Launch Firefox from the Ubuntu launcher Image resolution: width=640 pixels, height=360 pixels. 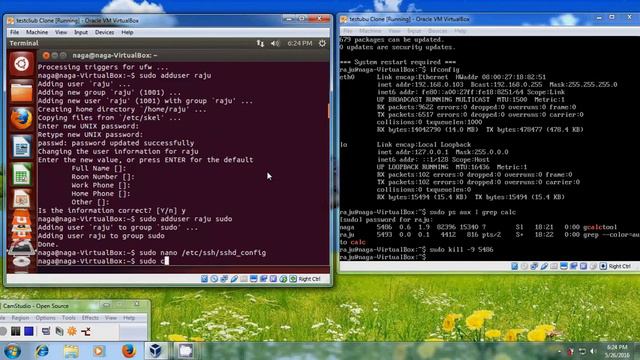coord(21,119)
